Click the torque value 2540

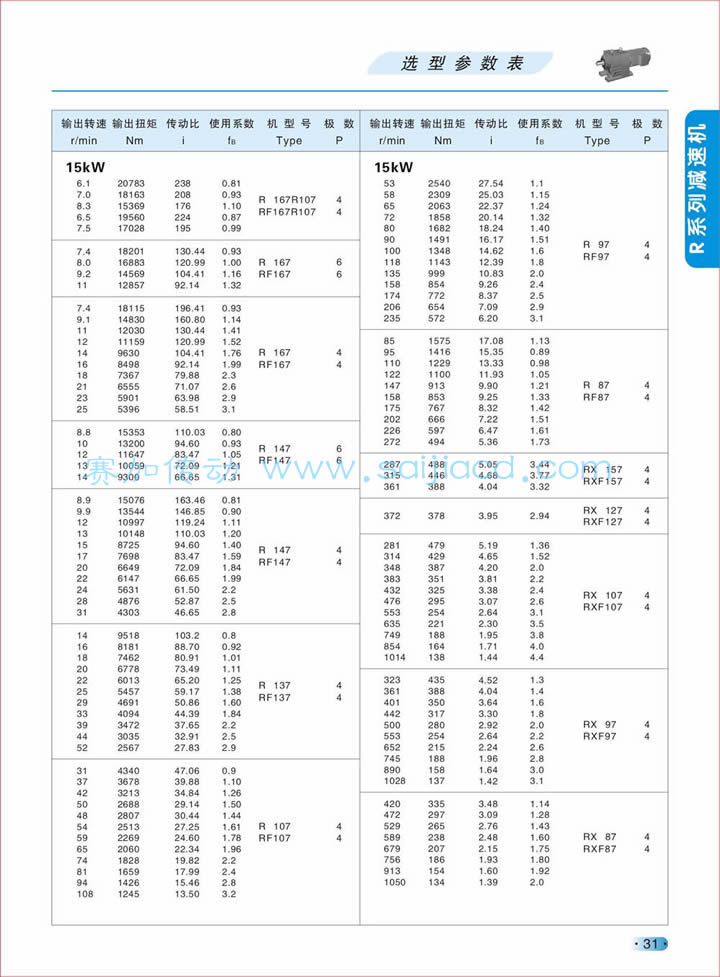pyautogui.click(x=439, y=183)
